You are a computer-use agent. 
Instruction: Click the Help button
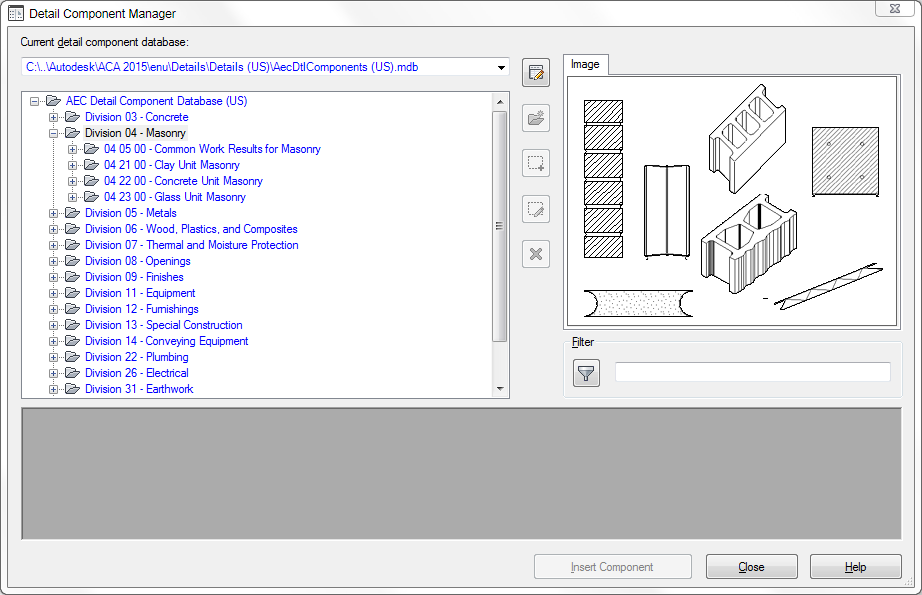855,566
